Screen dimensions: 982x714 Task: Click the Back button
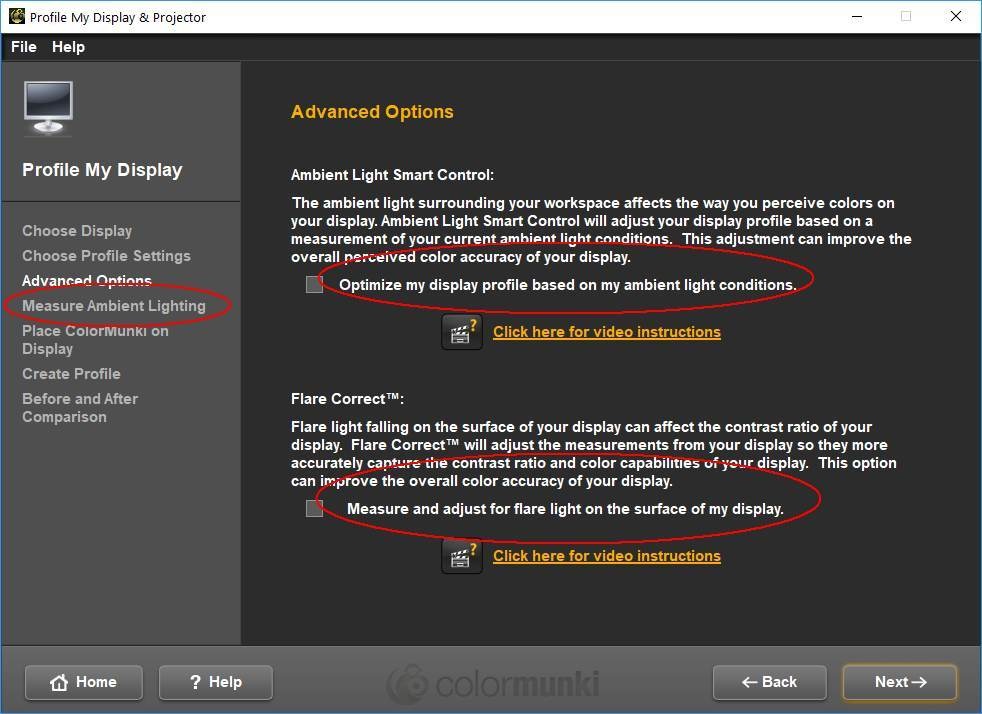(x=770, y=682)
